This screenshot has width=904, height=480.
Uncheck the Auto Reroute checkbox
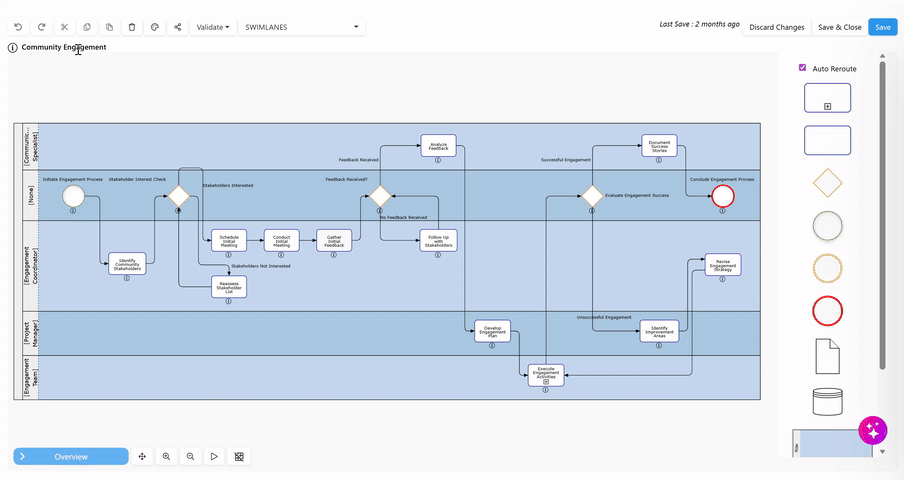[802, 68]
